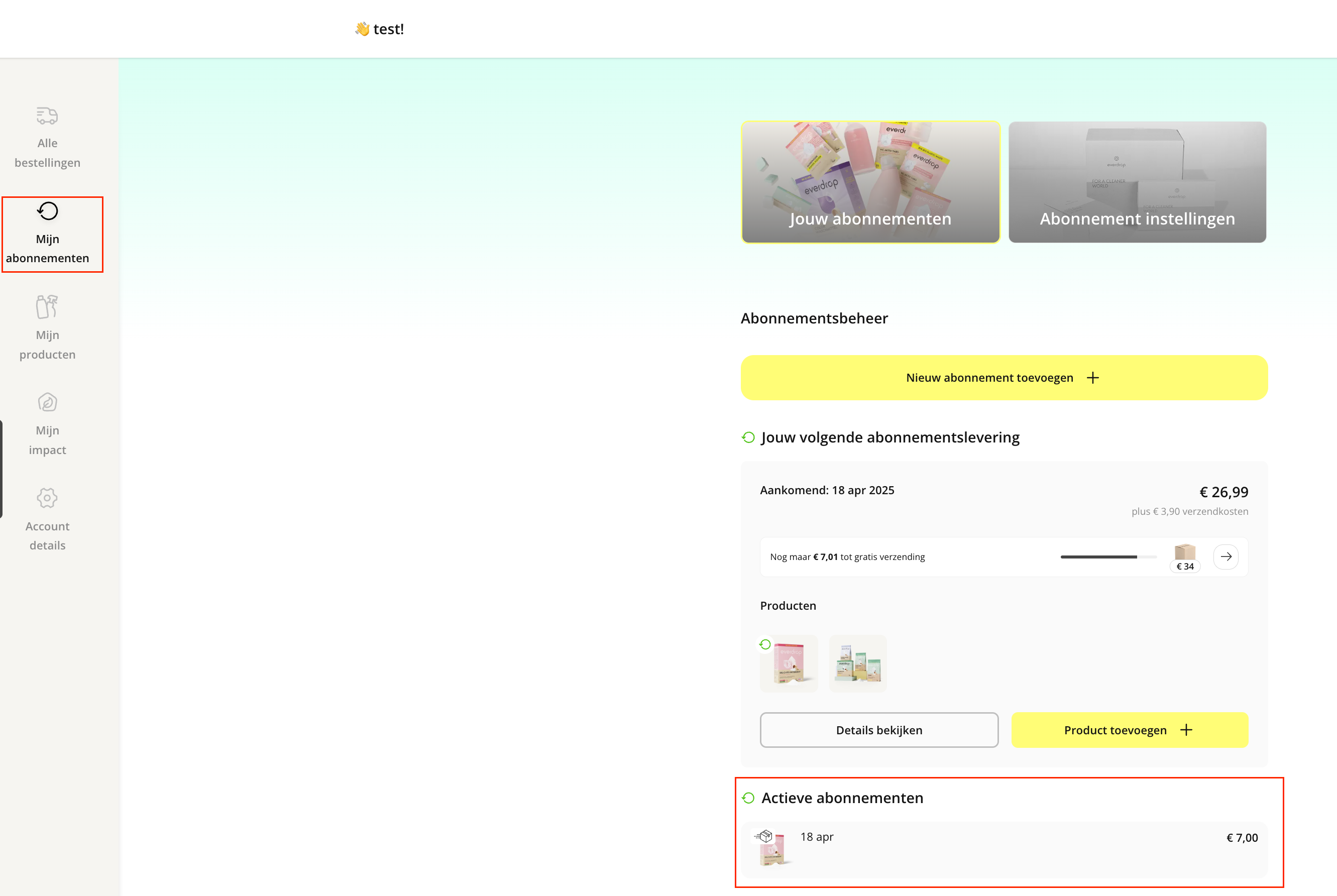Viewport: 1337px width, 896px height.
Task: Open Account details with the gear icon
Action: tap(47, 498)
